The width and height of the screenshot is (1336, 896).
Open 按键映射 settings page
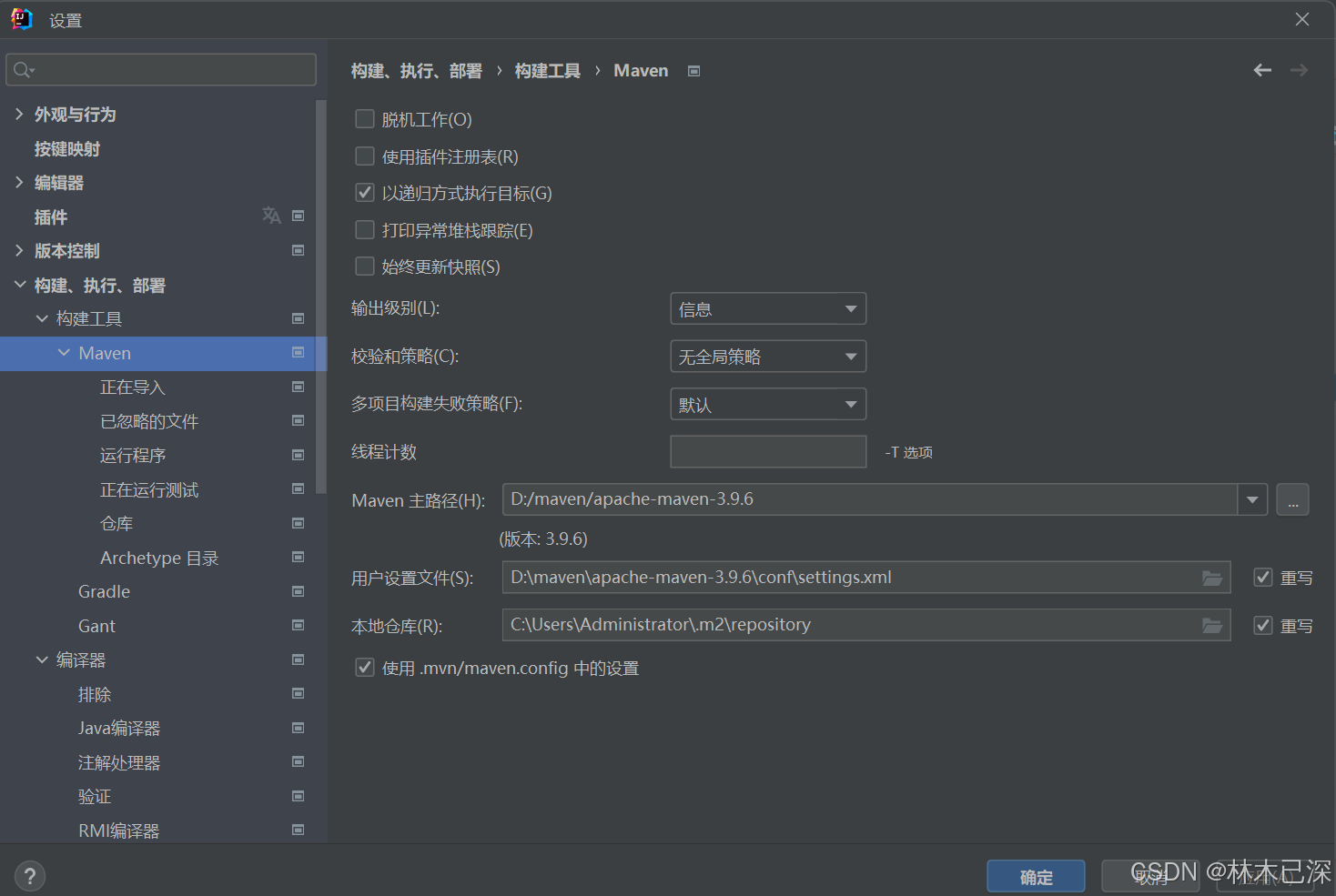(x=67, y=149)
